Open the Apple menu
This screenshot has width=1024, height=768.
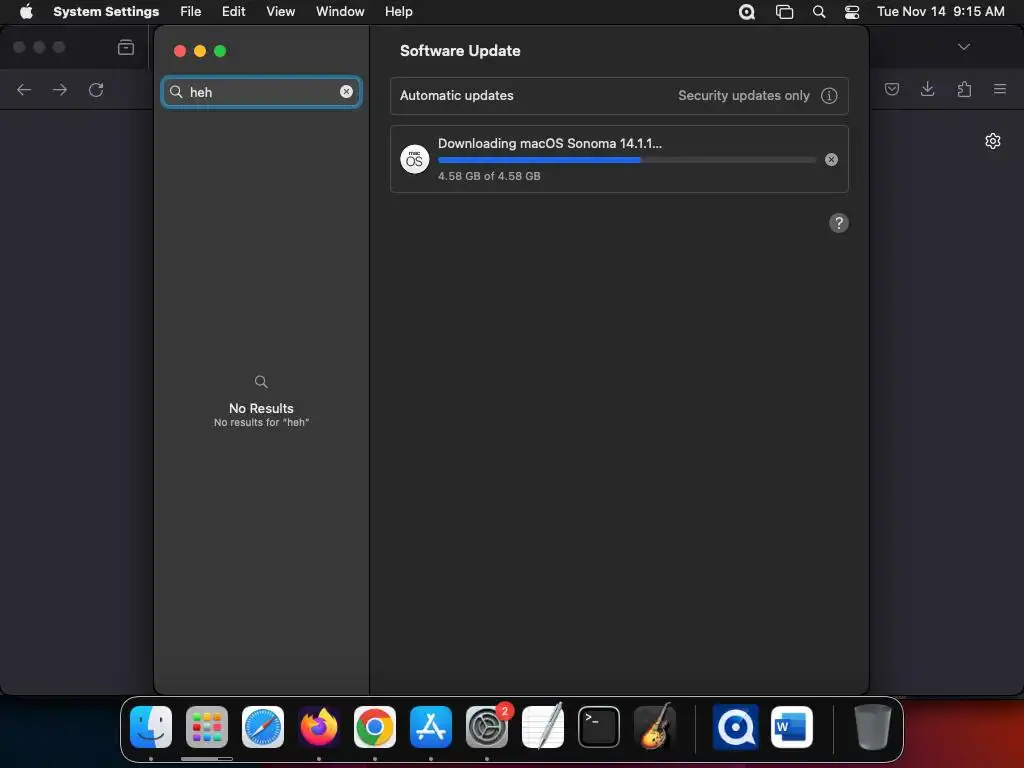click(26, 12)
